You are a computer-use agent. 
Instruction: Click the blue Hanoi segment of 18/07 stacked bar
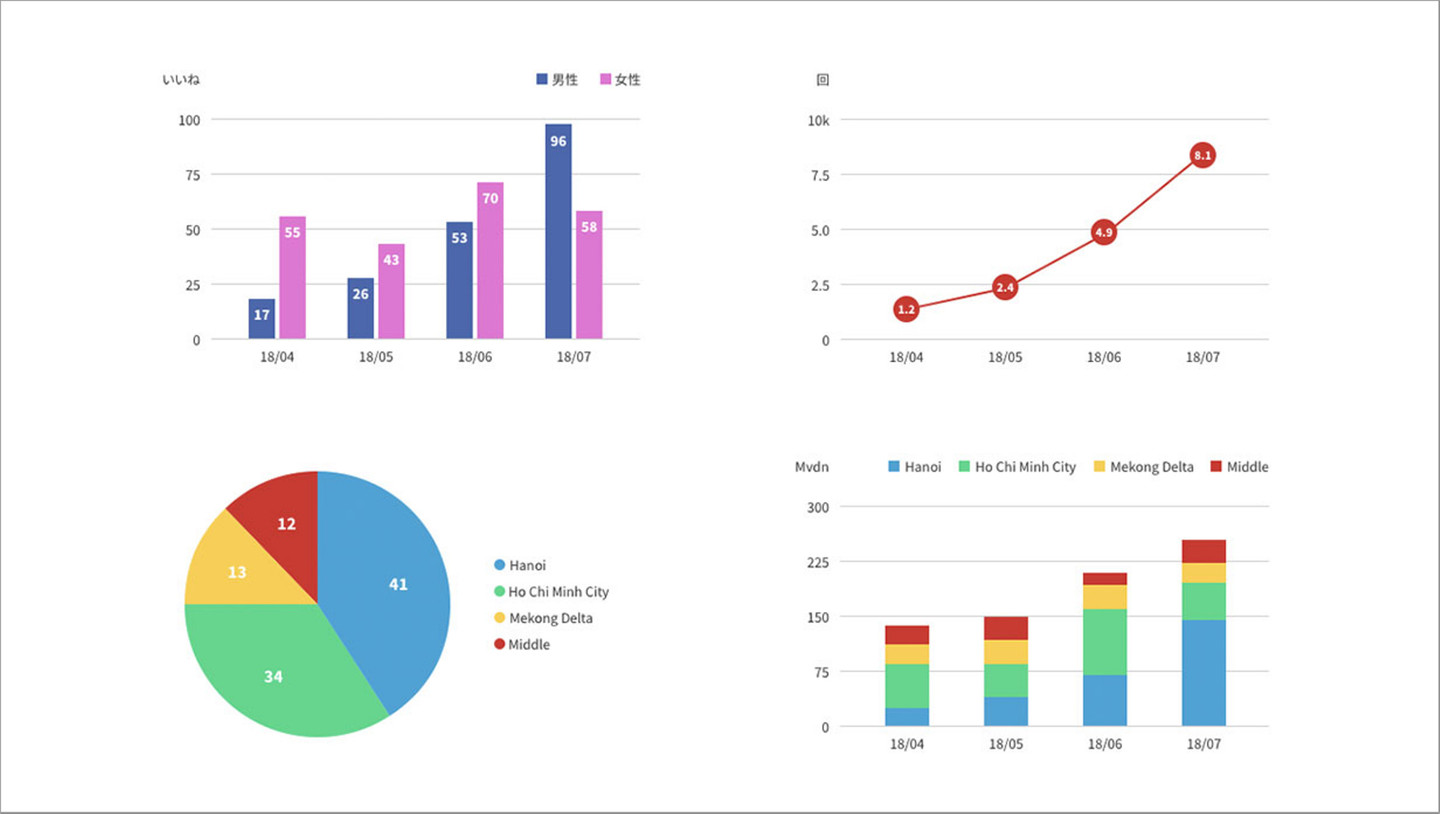[1203, 673]
